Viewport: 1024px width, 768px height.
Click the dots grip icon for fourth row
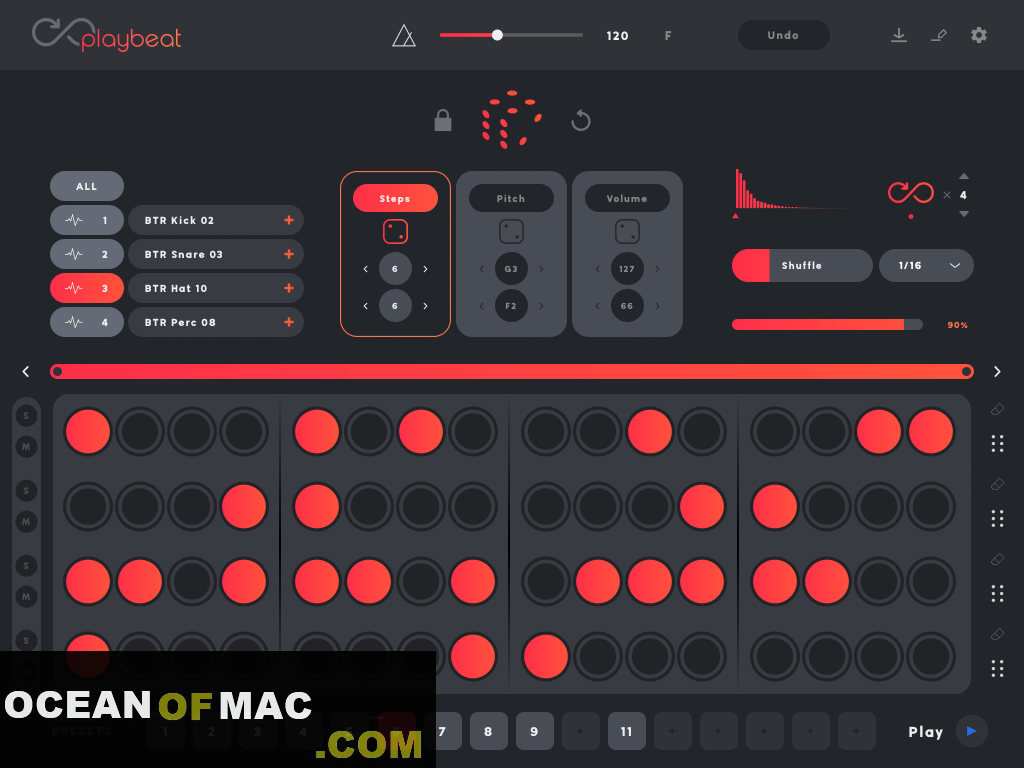point(997,669)
